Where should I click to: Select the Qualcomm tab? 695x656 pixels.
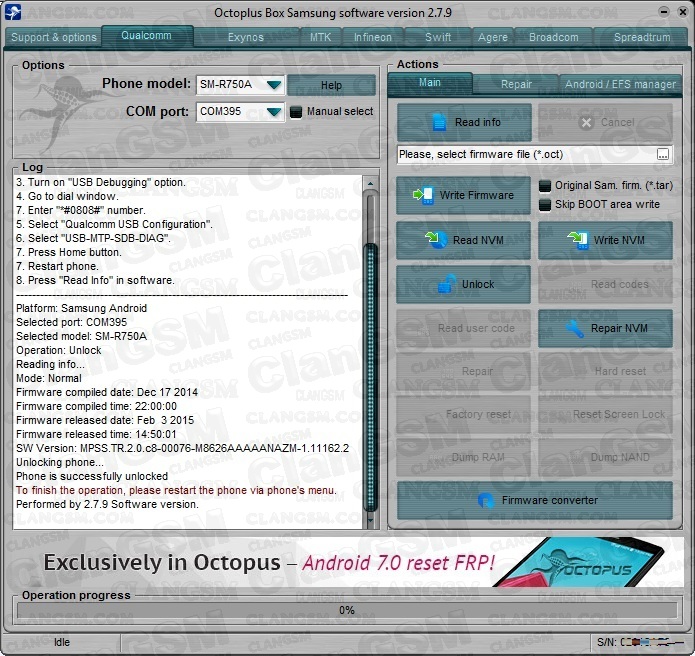[146, 35]
